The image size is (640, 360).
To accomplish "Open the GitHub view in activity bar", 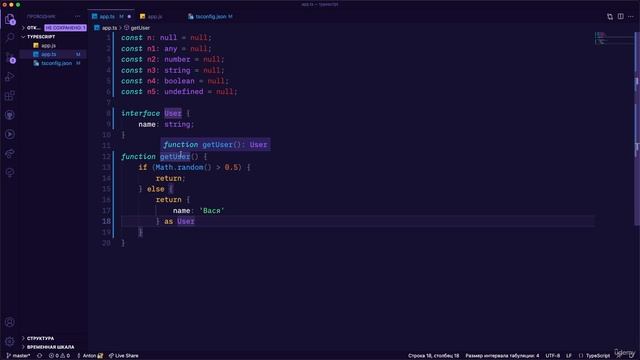I will point(10,115).
